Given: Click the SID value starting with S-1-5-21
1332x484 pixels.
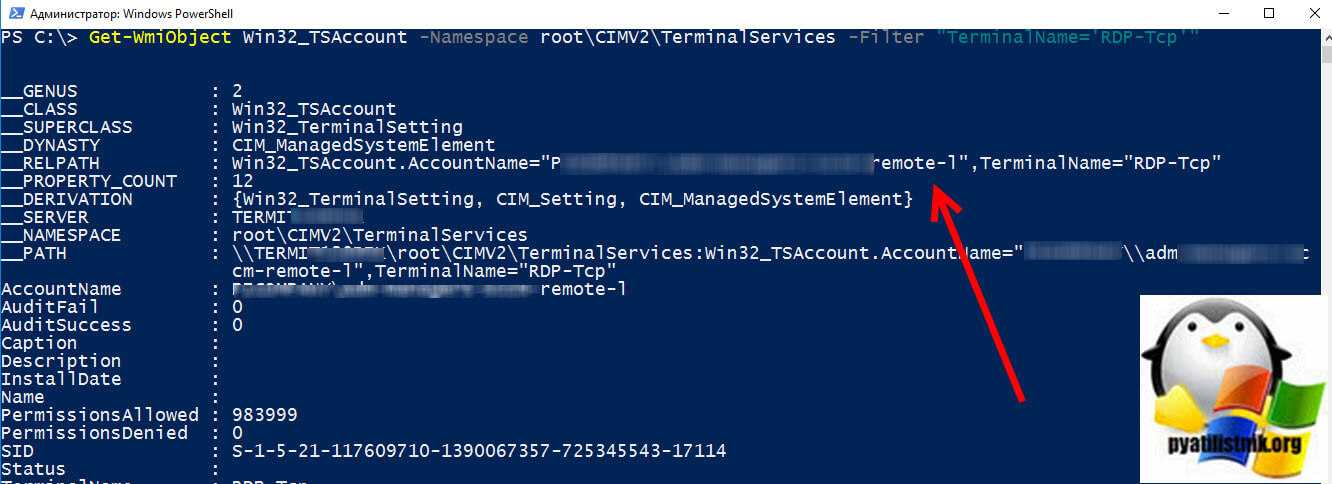Looking at the screenshot, I should [478, 451].
